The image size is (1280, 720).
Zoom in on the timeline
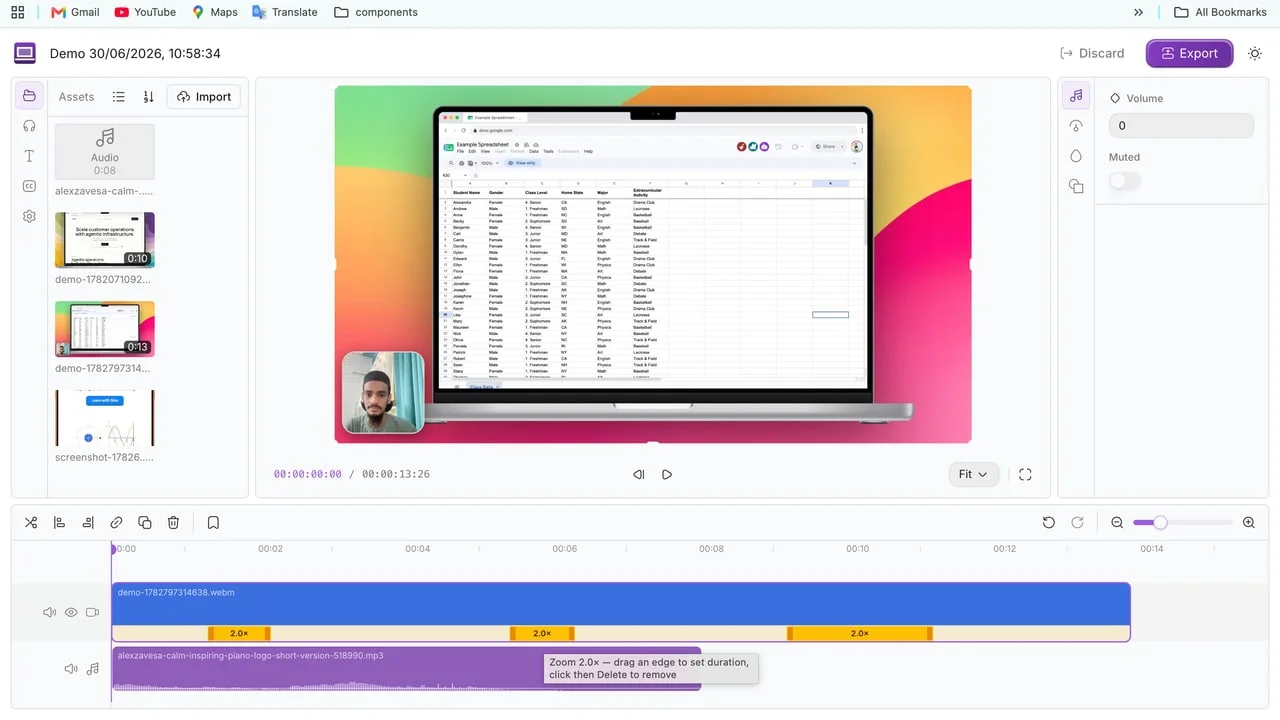click(1248, 522)
